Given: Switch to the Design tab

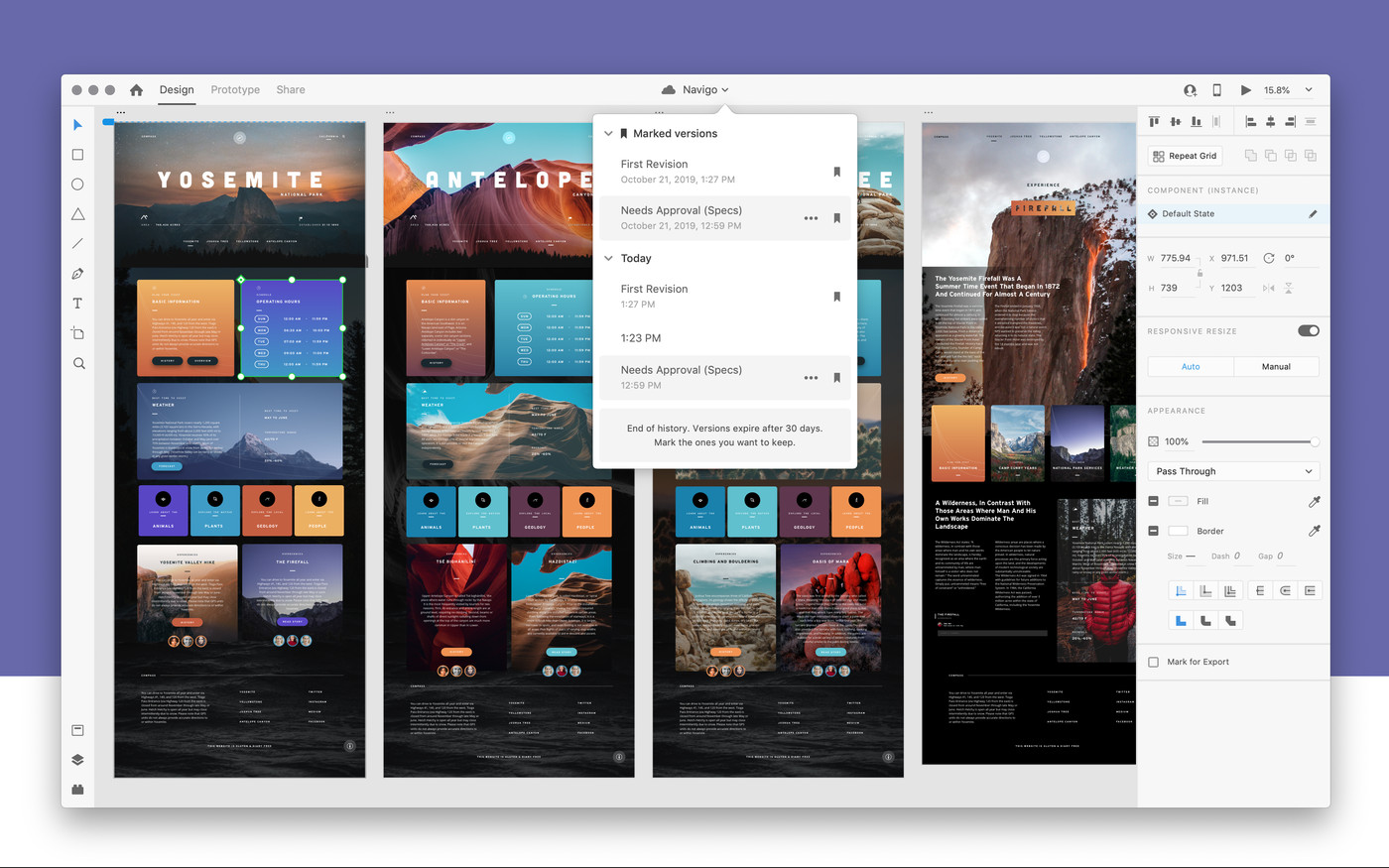Looking at the screenshot, I should (x=177, y=90).
